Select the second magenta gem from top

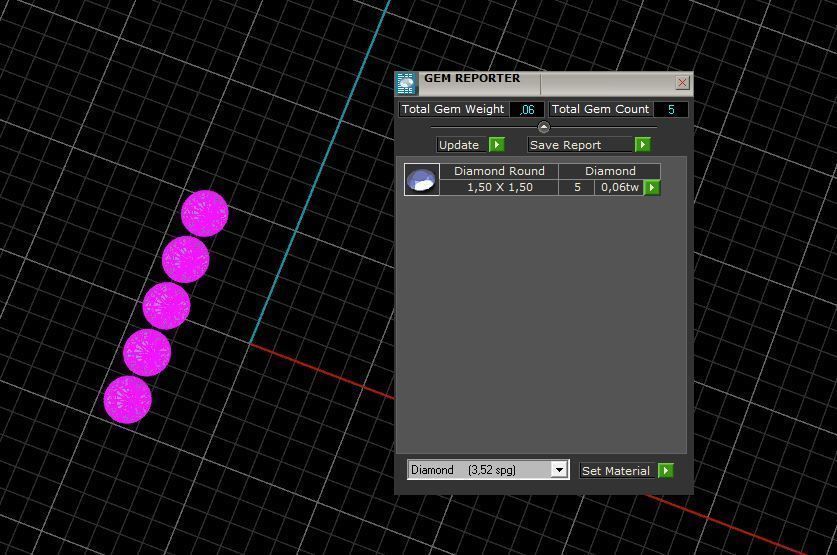pos(186,259)
